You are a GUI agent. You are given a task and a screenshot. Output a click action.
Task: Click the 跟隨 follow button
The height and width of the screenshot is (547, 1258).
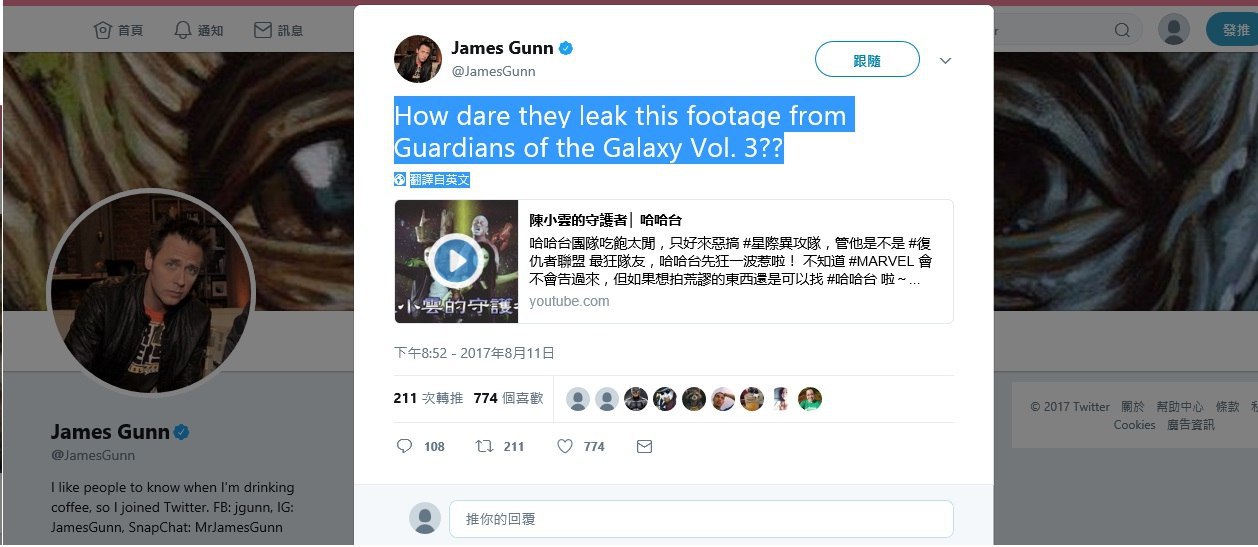tap(867, 60)
